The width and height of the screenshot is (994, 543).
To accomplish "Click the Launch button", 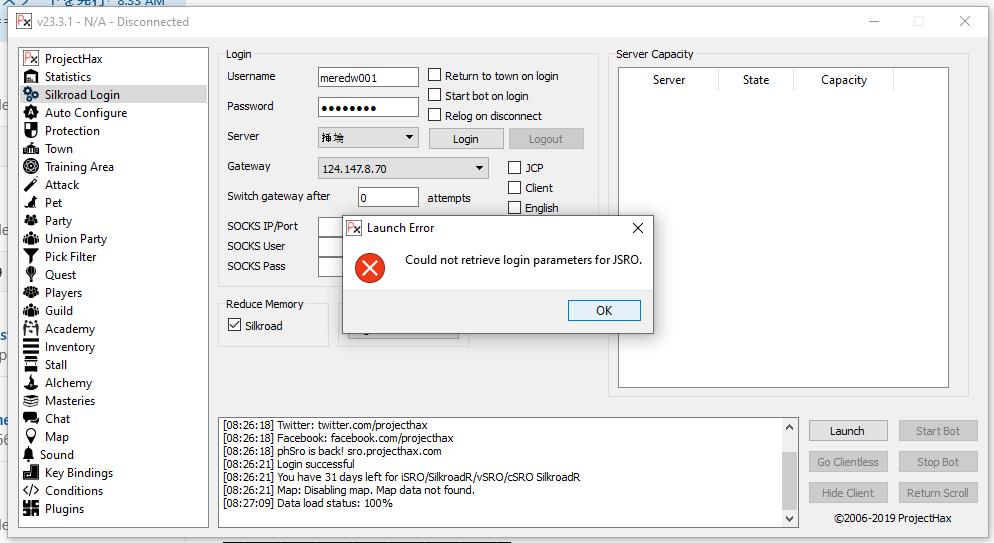I will (847, 431).
